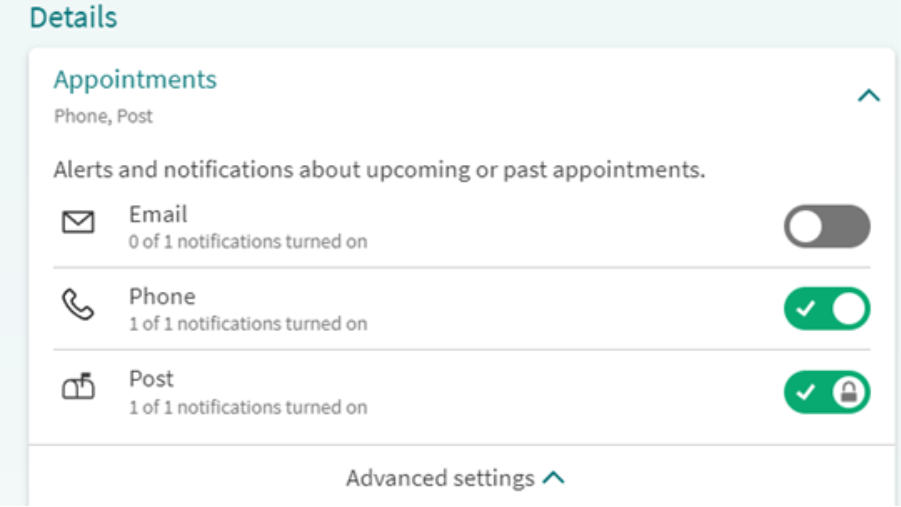
Task: Click "0 of 1 notifications turned on" text
Action: [x=248, y=241]
